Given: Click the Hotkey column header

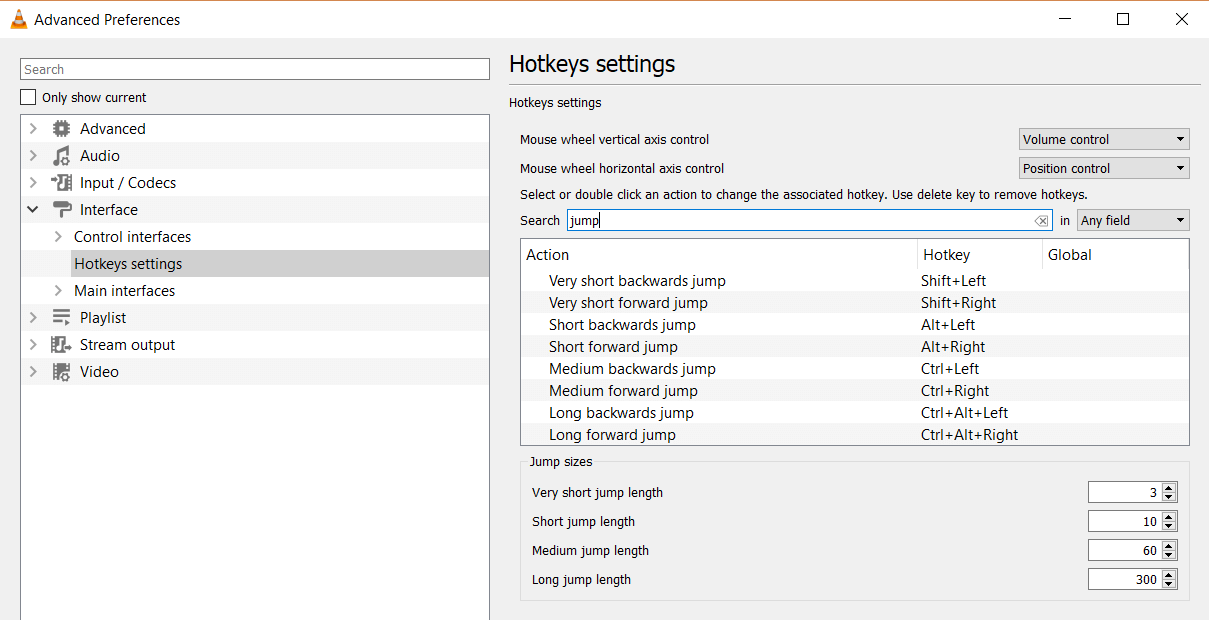Looking at the screenshot, I should [946, 255].
